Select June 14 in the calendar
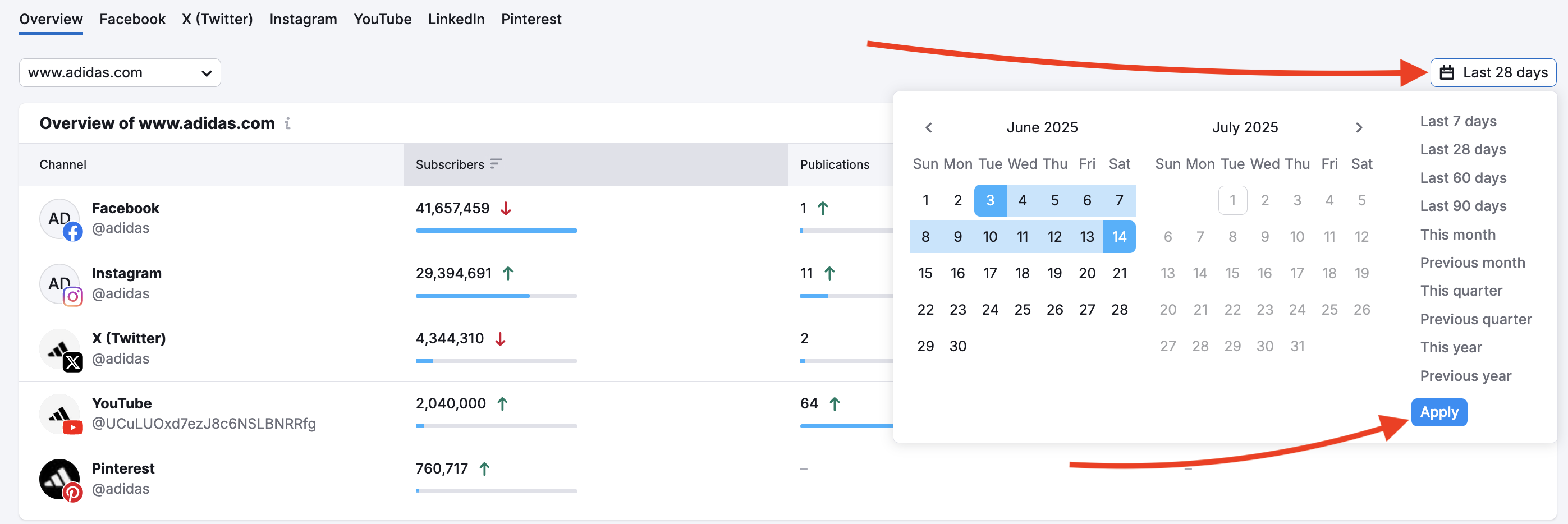Screen dimensions: 1568x524 click(x=1120, y=237)
